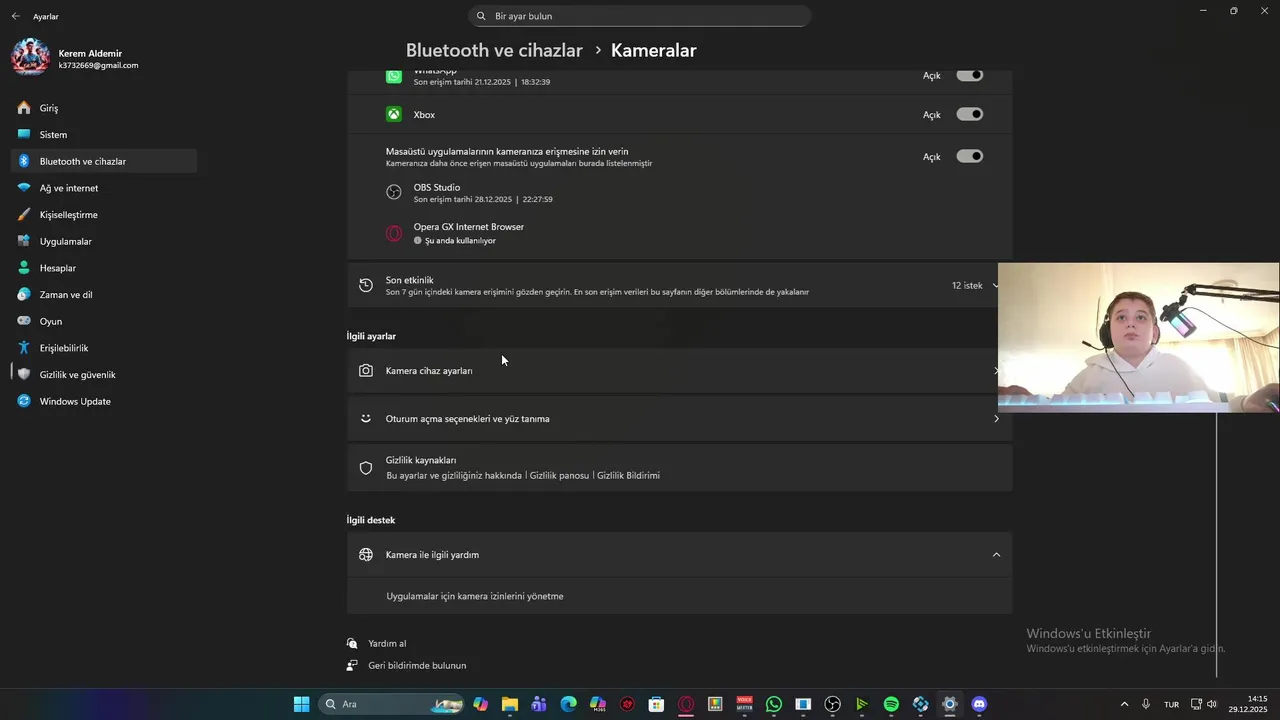Open Uygulamalar için kamera izinlerini yönetme link
This screenshot has width=1280, height=720.
coord(475,596)
